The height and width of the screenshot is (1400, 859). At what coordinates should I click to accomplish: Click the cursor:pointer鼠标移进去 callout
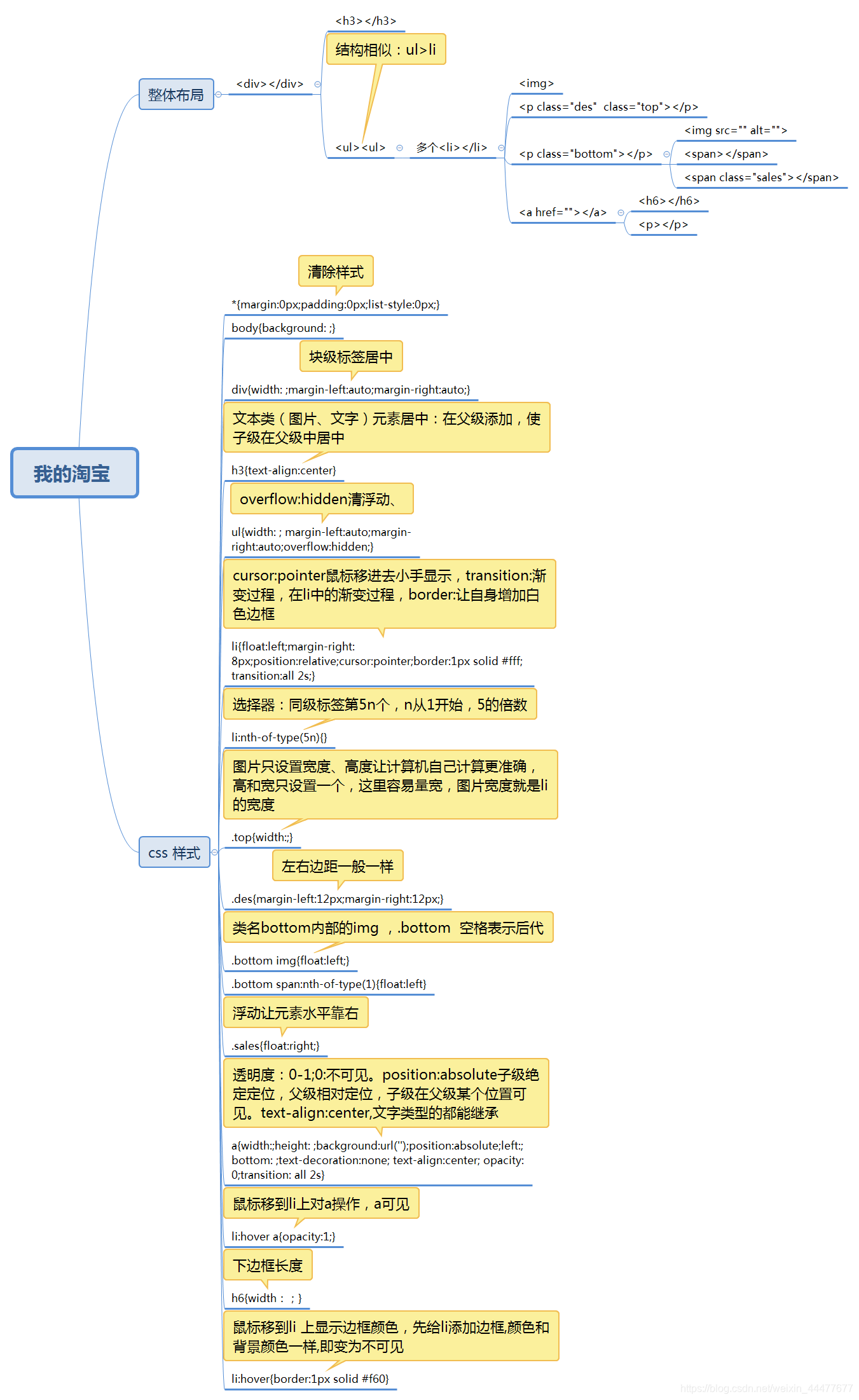[x=390, y=594]
